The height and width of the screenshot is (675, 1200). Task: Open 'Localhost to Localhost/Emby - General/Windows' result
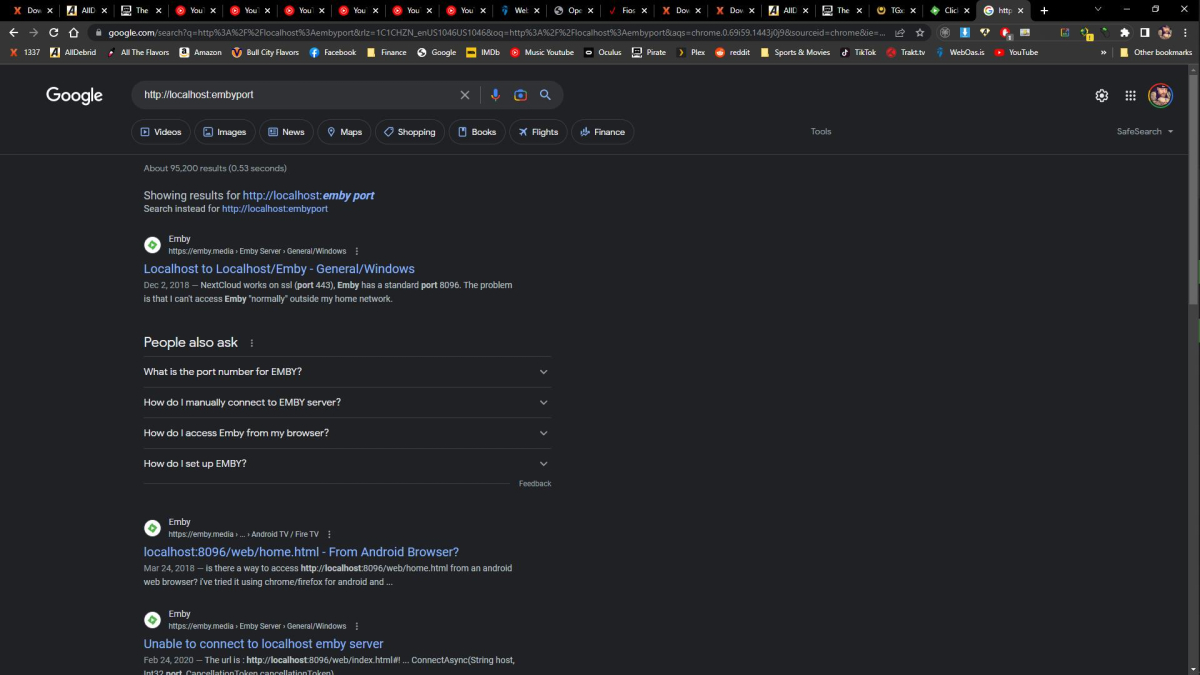[x=279, y=268]
